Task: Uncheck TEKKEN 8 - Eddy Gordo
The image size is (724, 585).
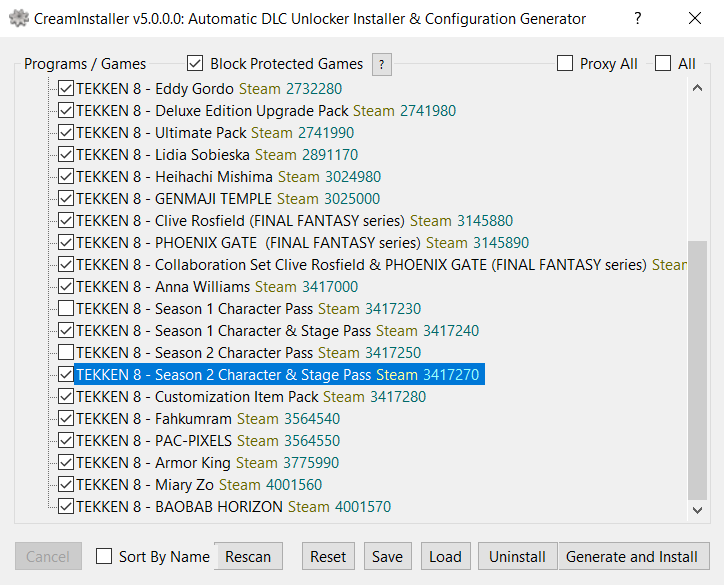Action: click(x=66, y=89)
